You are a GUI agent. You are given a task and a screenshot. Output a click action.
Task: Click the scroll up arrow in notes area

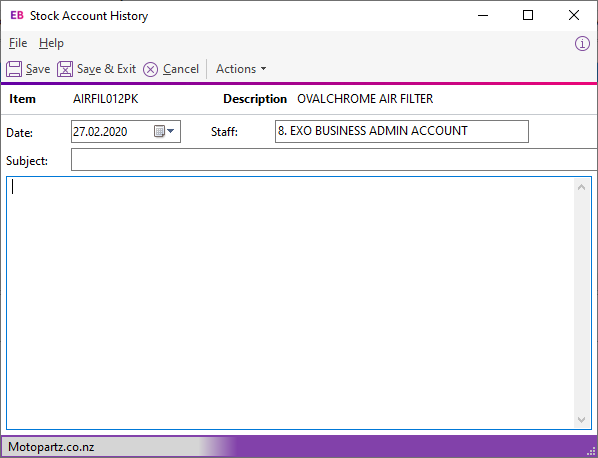tap(582, 187)
